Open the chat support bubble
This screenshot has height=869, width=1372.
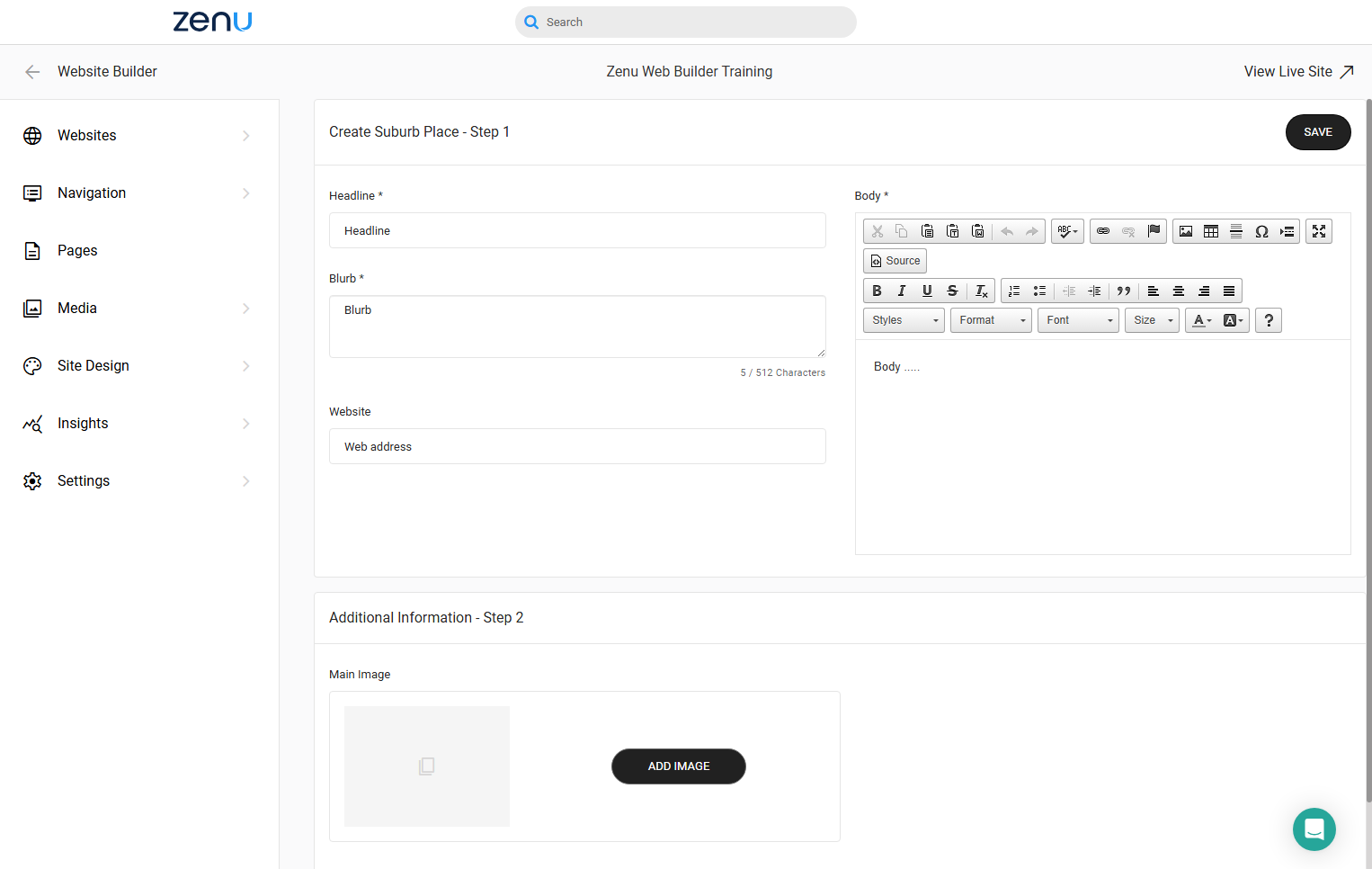1314,829
